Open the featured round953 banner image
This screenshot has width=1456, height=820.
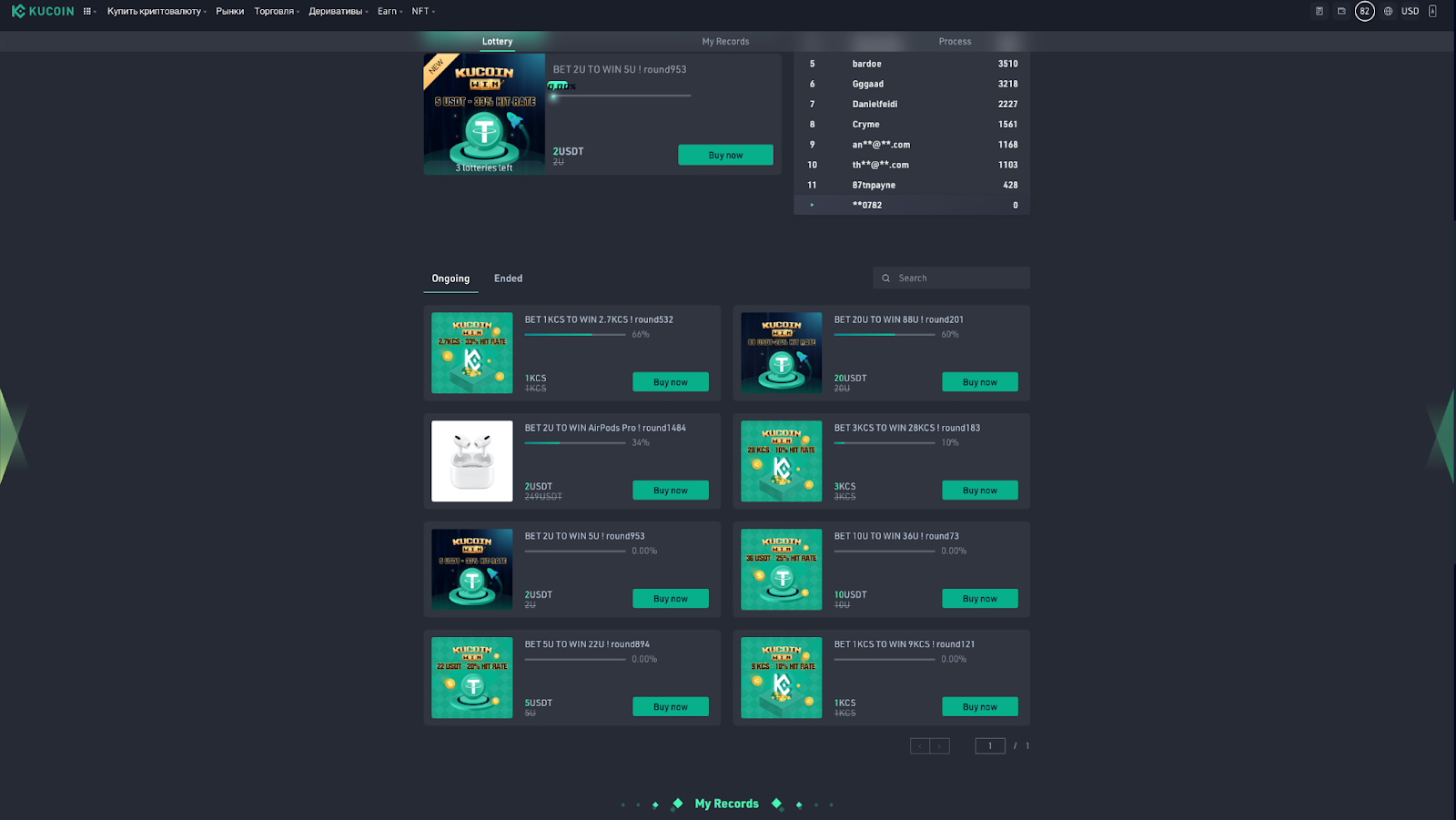coord(484,114)
